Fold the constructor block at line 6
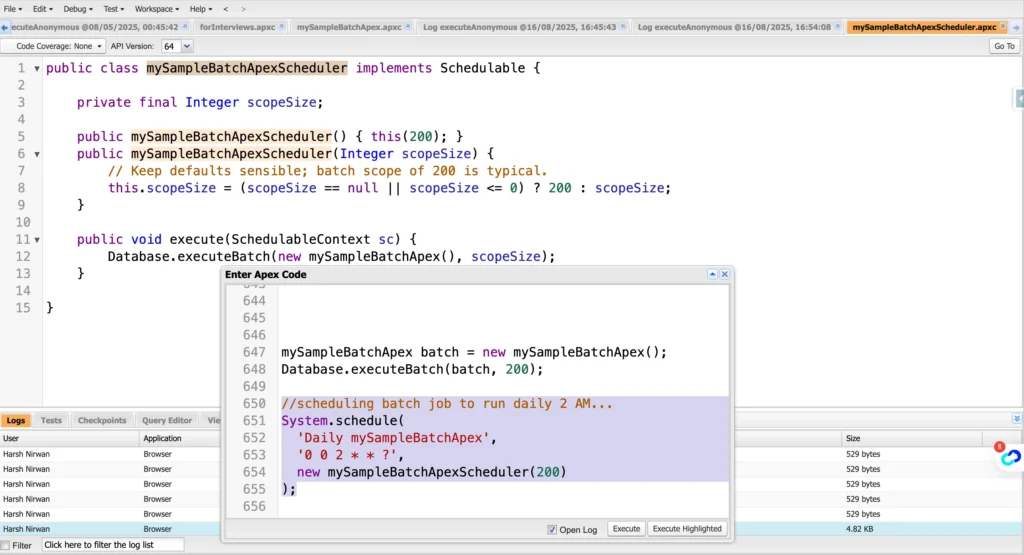Viewport: 1024px width, 555px height. click(37, 154)
